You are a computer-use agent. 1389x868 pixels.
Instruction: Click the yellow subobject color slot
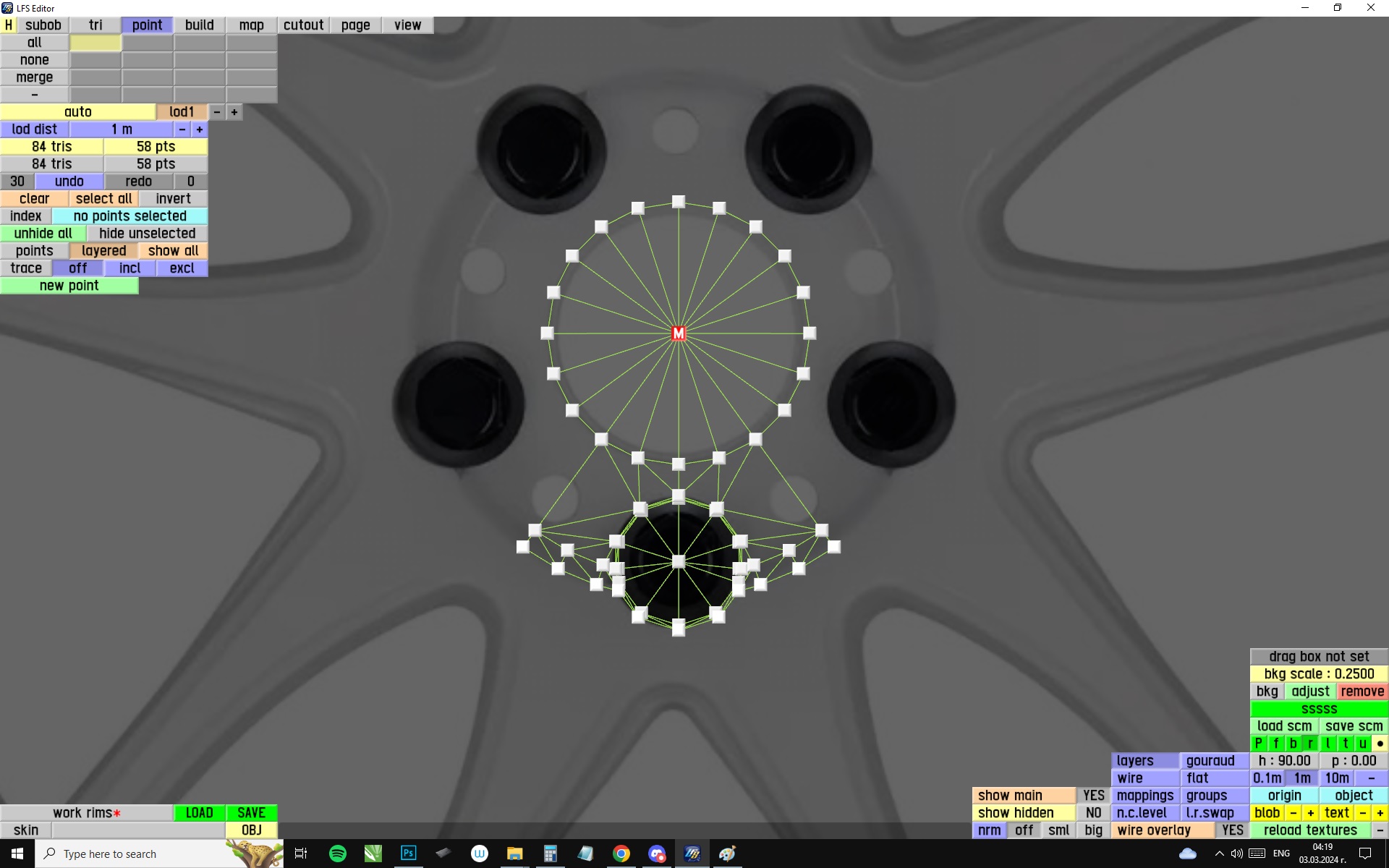[x=95, y=43]
